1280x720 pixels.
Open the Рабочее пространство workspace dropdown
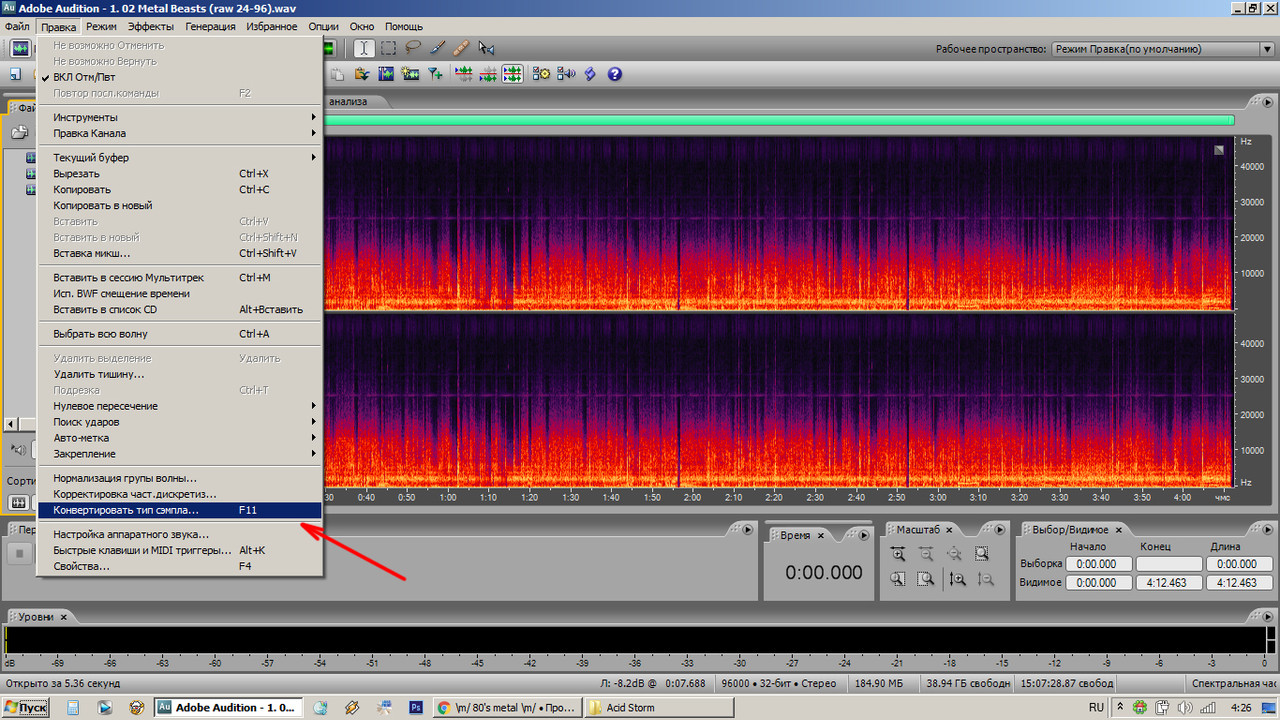pos(1162,49)
